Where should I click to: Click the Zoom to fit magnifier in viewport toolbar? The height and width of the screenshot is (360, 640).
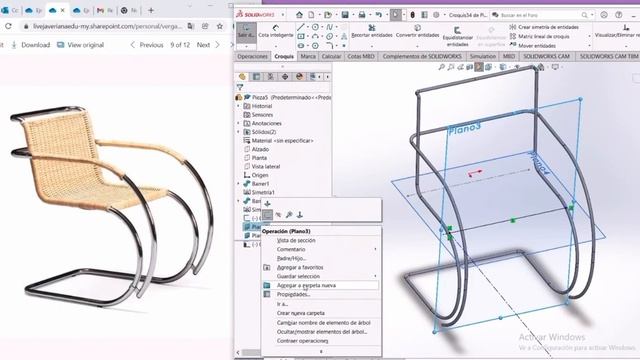(442, 67)
